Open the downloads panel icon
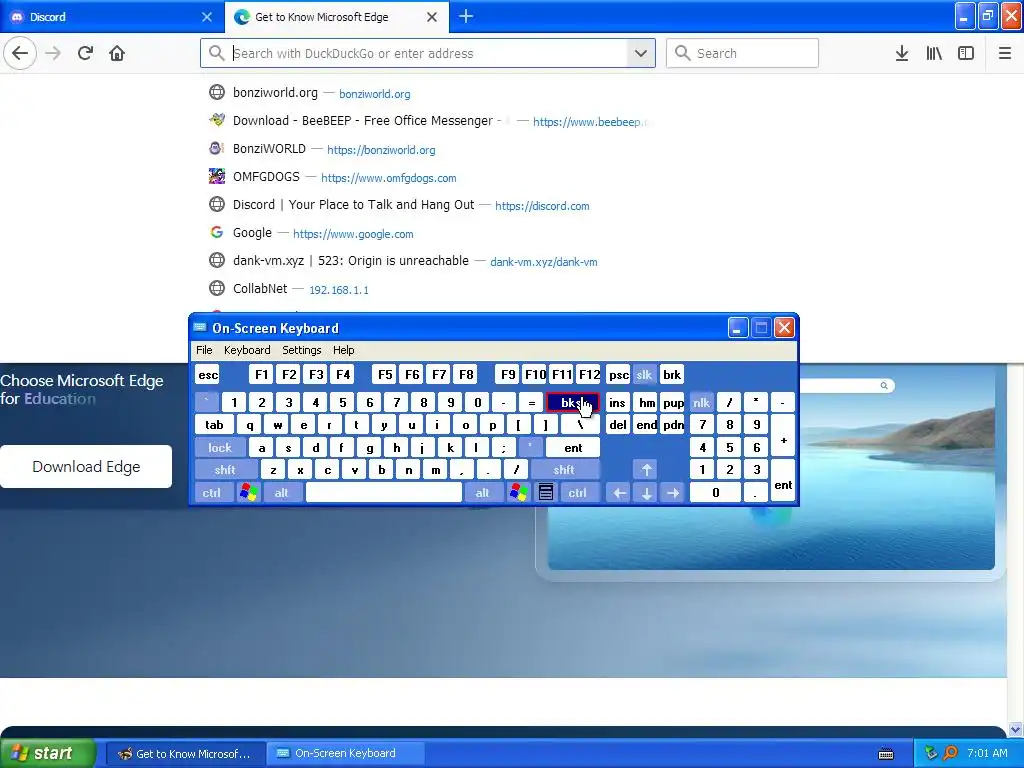Image resolution: width=1024 pixels, height=768 pixels. click(902, 53)
